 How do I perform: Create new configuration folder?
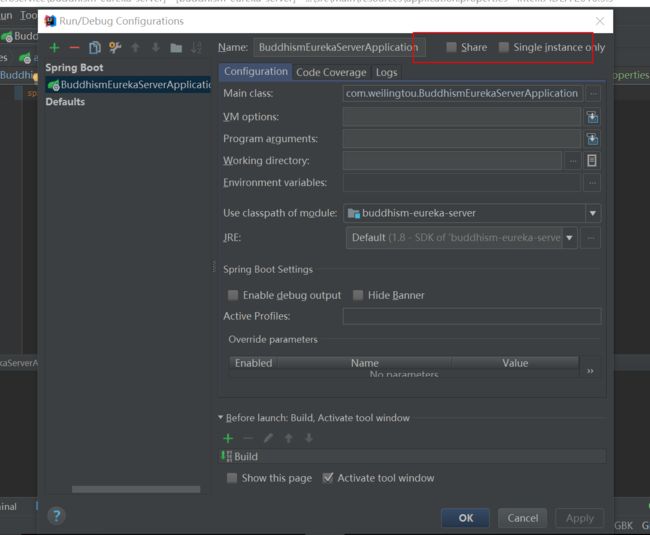(176, 48)
